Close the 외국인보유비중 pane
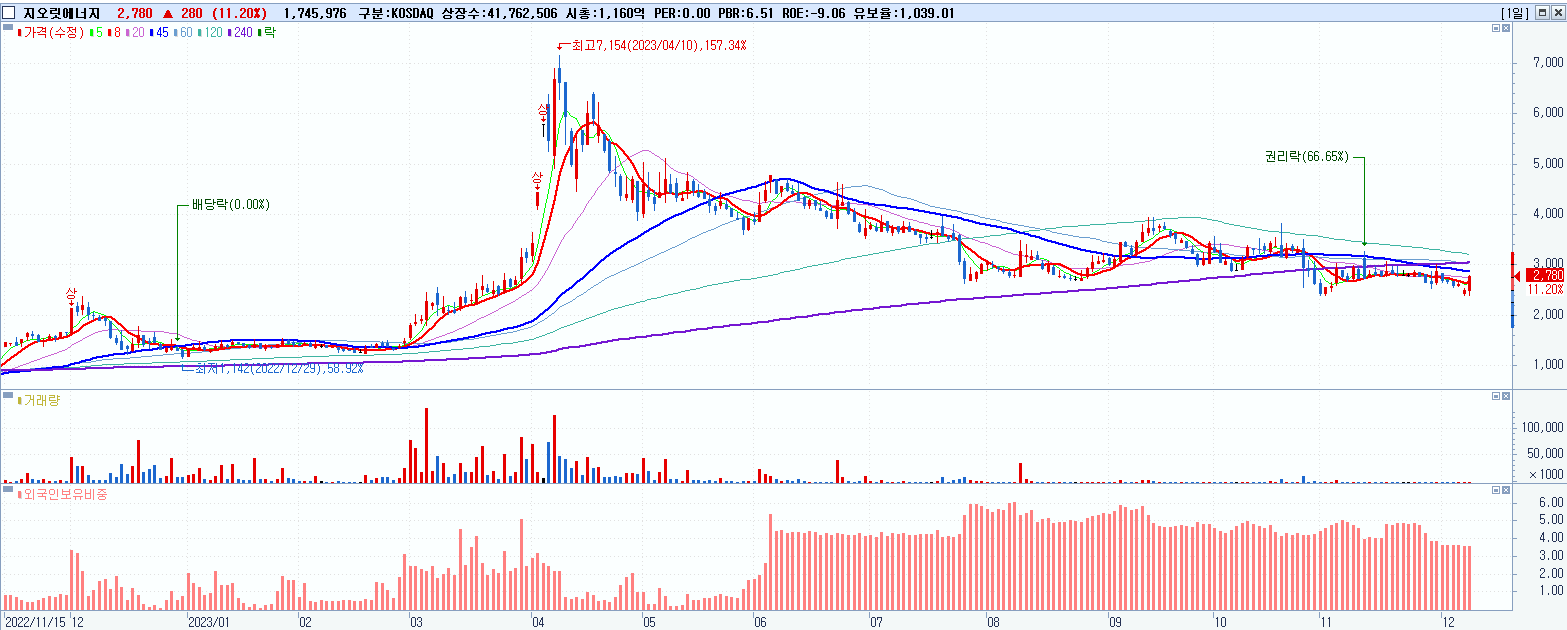 [1506, 490]
